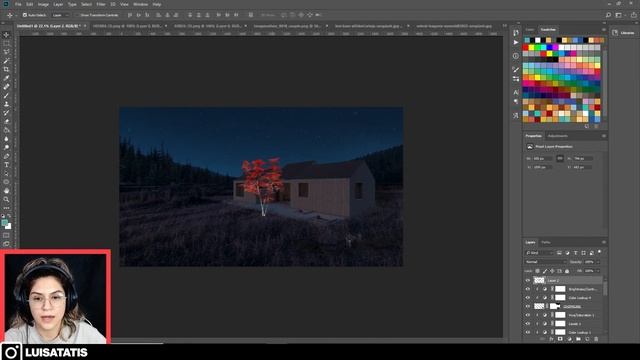
Task: Toggle Quick Mask mode icon
Action: [6, 236]
